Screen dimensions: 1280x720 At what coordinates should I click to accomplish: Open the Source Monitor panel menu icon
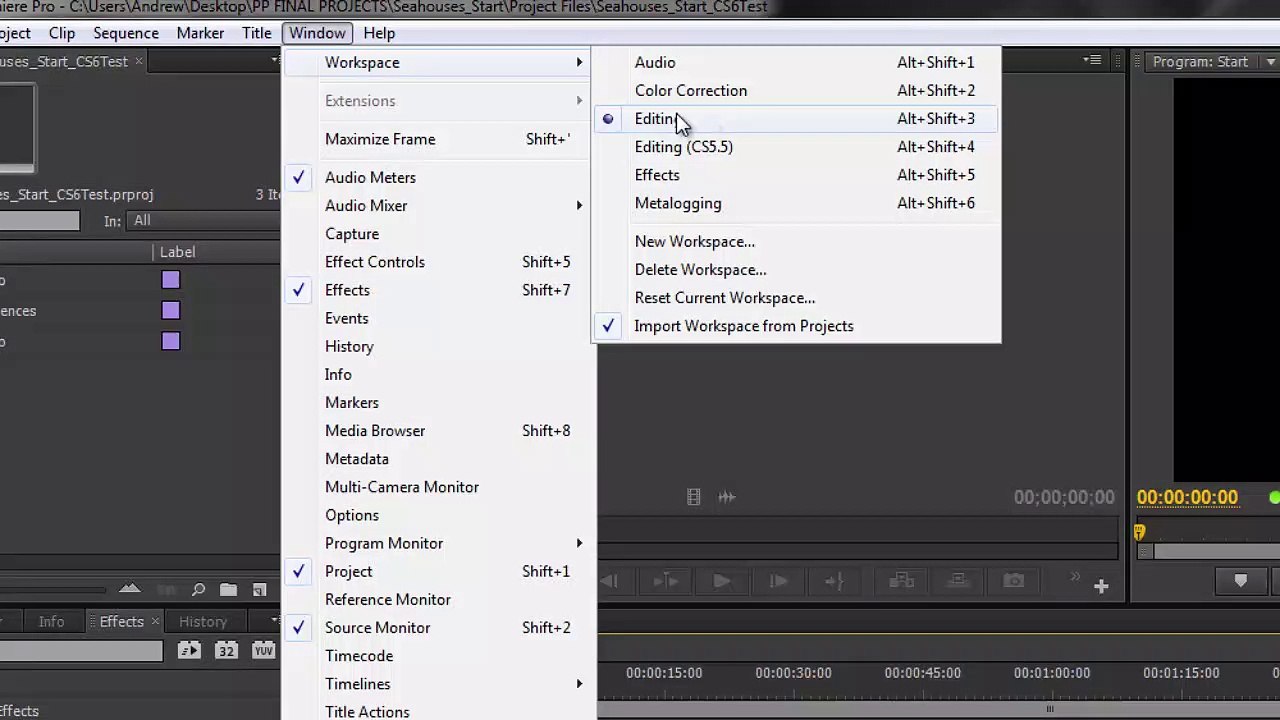click(x=1092, y=62)
